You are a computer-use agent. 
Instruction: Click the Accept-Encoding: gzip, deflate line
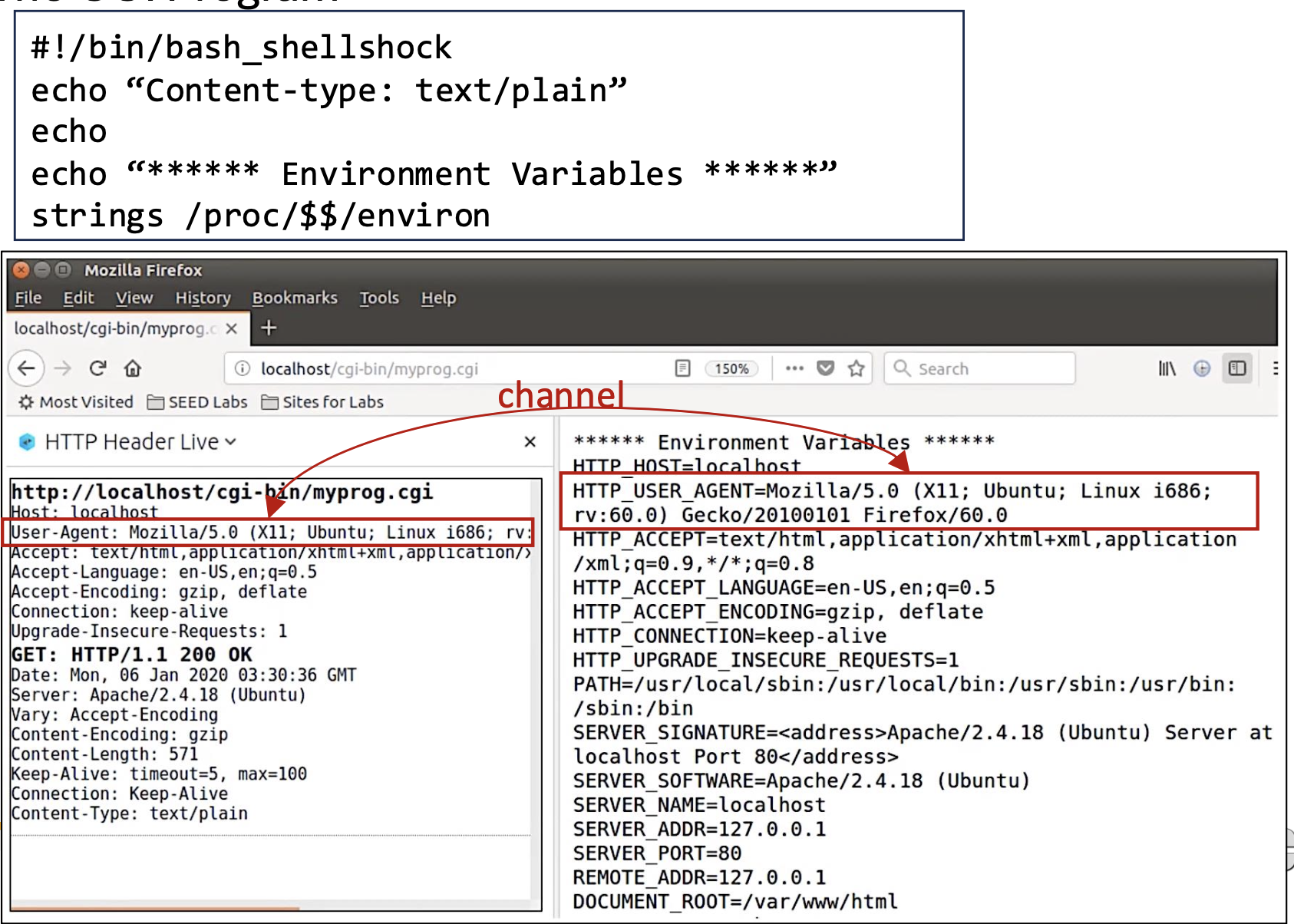pyautogui.click(x=159, y=592)
